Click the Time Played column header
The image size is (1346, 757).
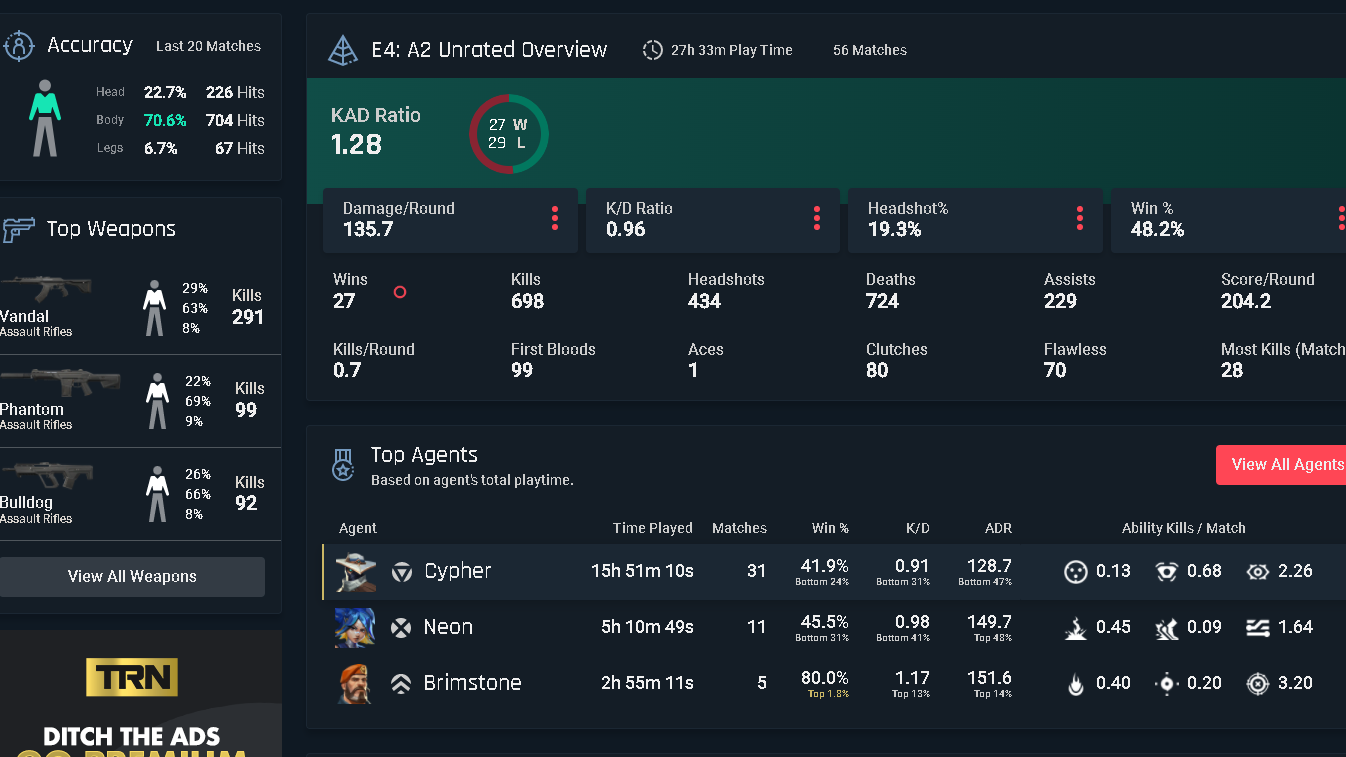[653, 528]
